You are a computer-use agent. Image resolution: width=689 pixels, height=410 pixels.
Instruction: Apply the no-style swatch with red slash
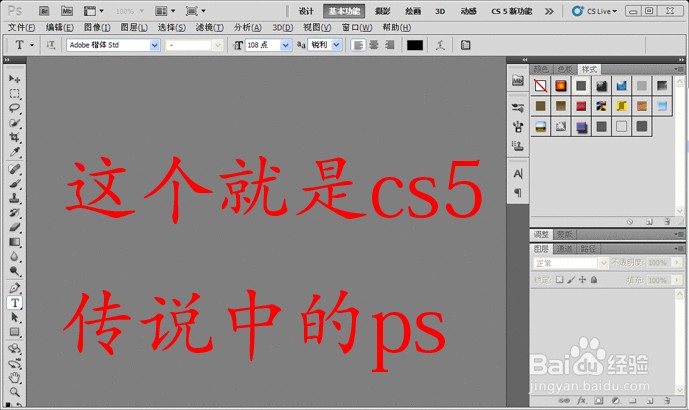(x=540, y=85)
